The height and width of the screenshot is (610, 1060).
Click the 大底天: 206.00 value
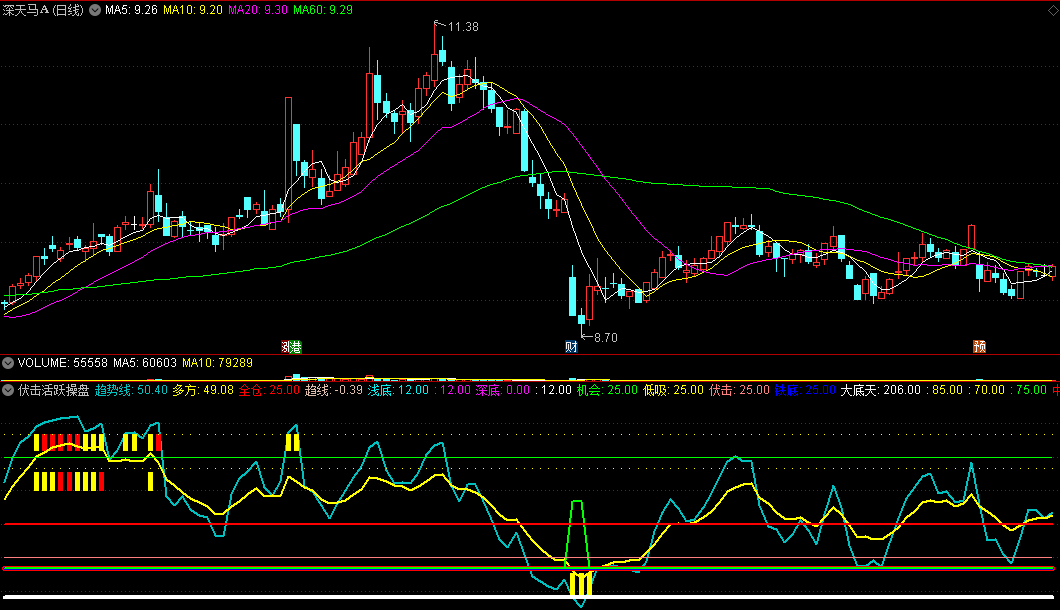point(880,390)
